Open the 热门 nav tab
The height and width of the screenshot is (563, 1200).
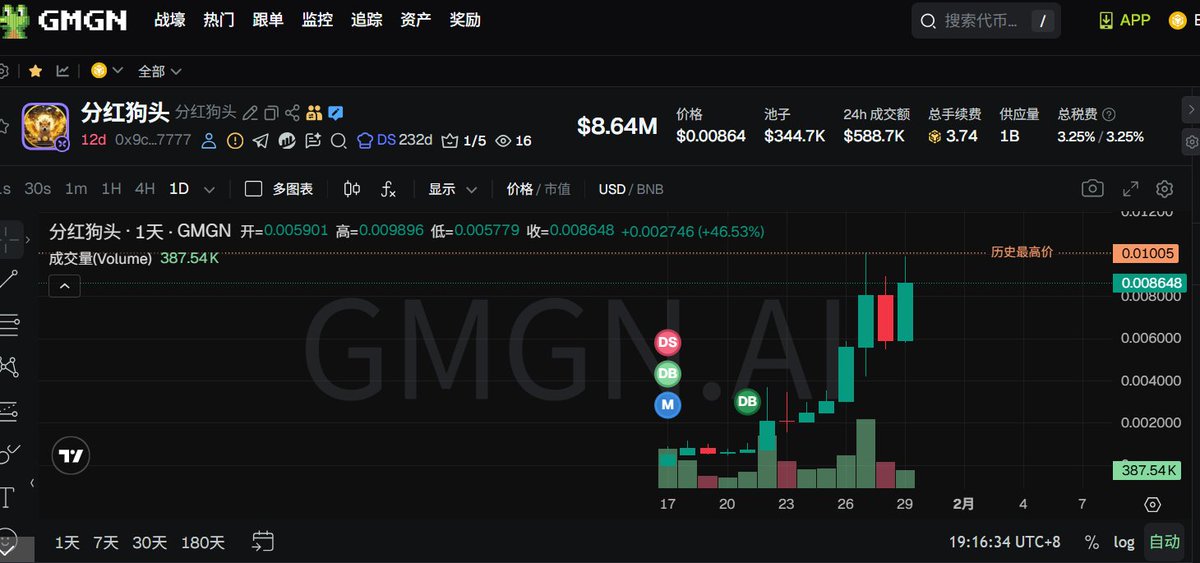coord(219,20)
